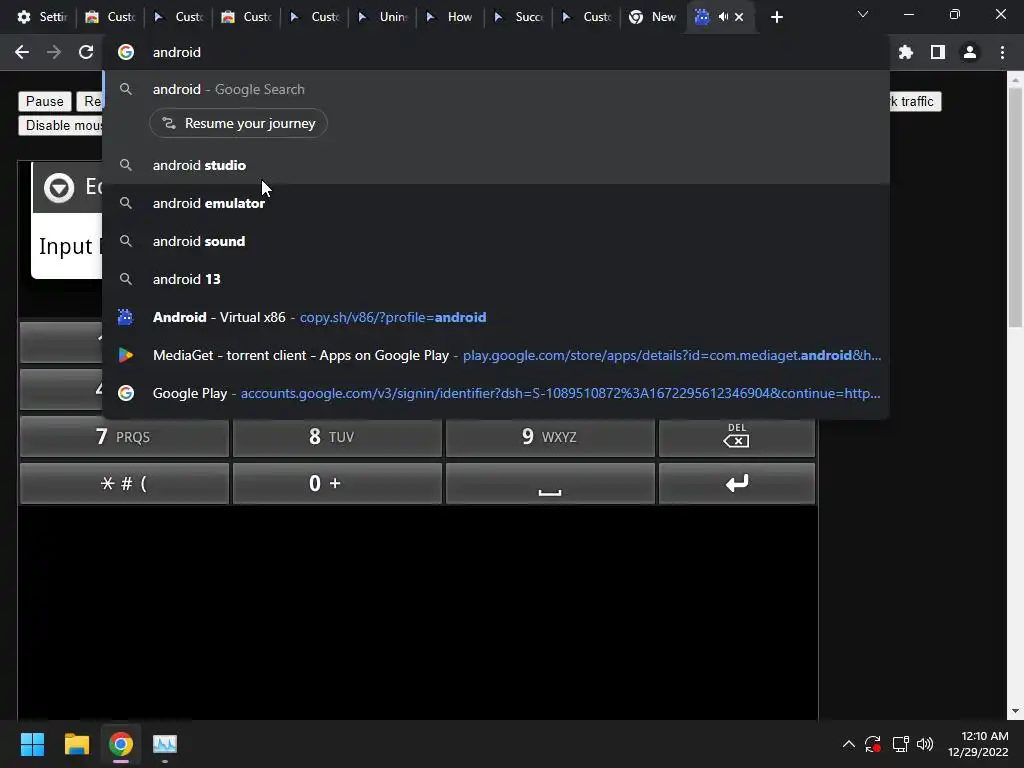This screenshot has height=768, width=1024.
Task: Click the address bar with 'android' text
Action: (x=496, y=52)
